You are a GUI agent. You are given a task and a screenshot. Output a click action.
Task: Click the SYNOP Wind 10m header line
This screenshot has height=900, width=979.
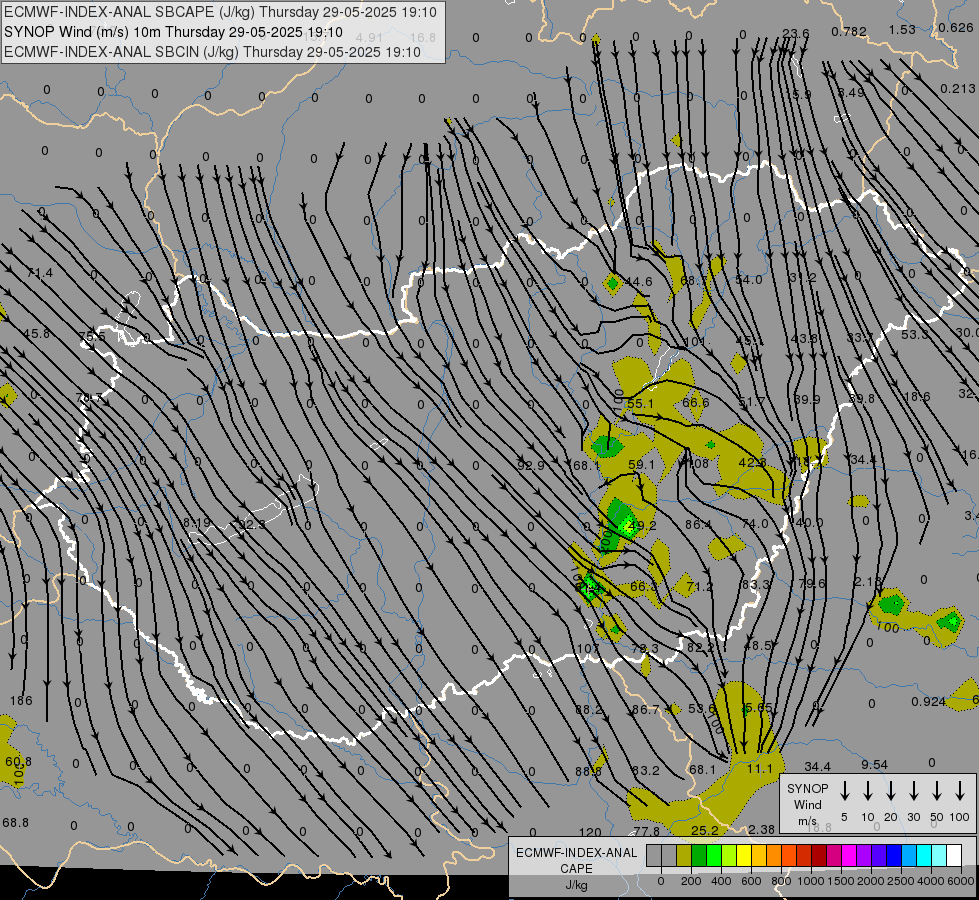[173, 32]
